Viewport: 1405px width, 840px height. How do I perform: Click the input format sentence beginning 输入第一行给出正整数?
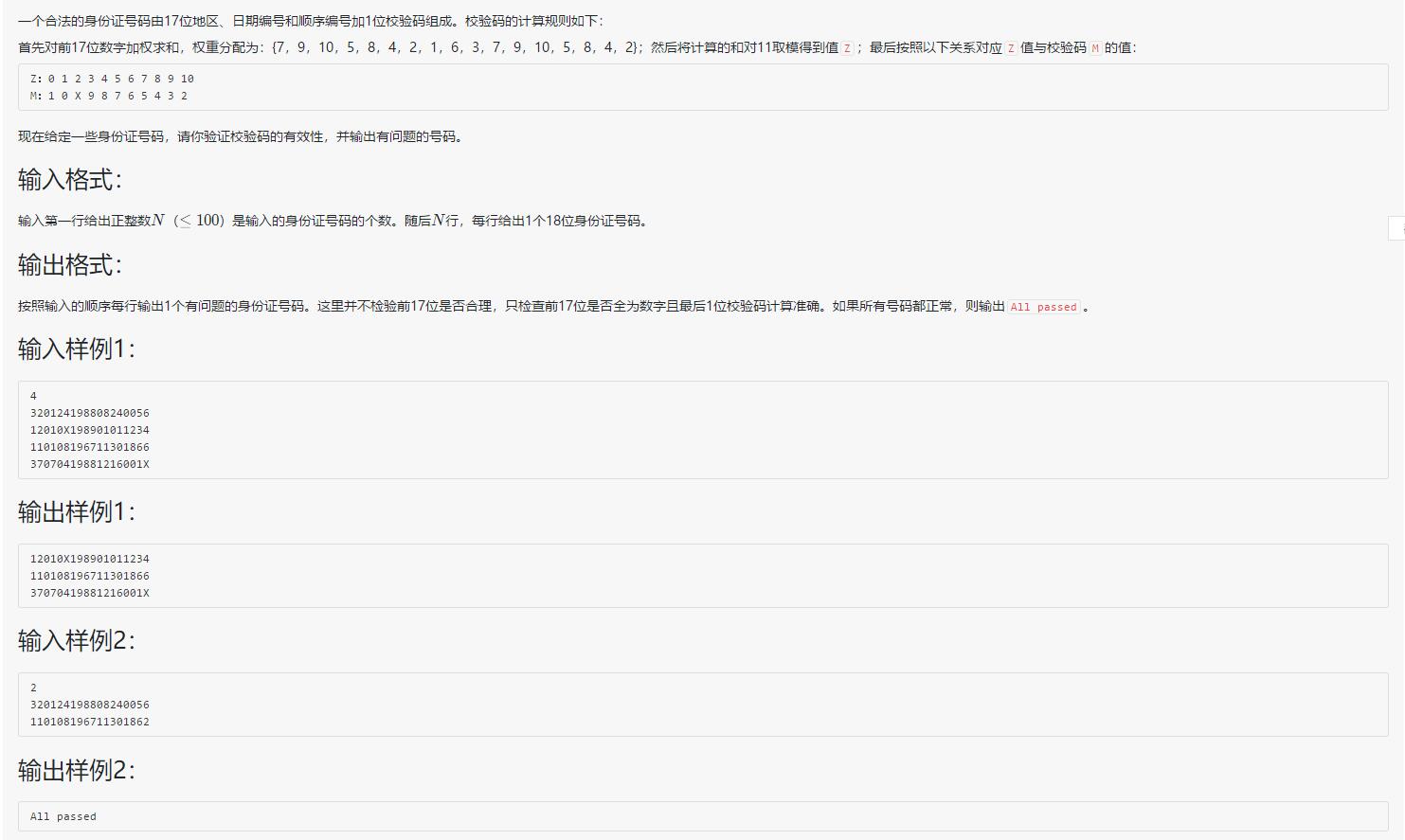coord(333,221)
